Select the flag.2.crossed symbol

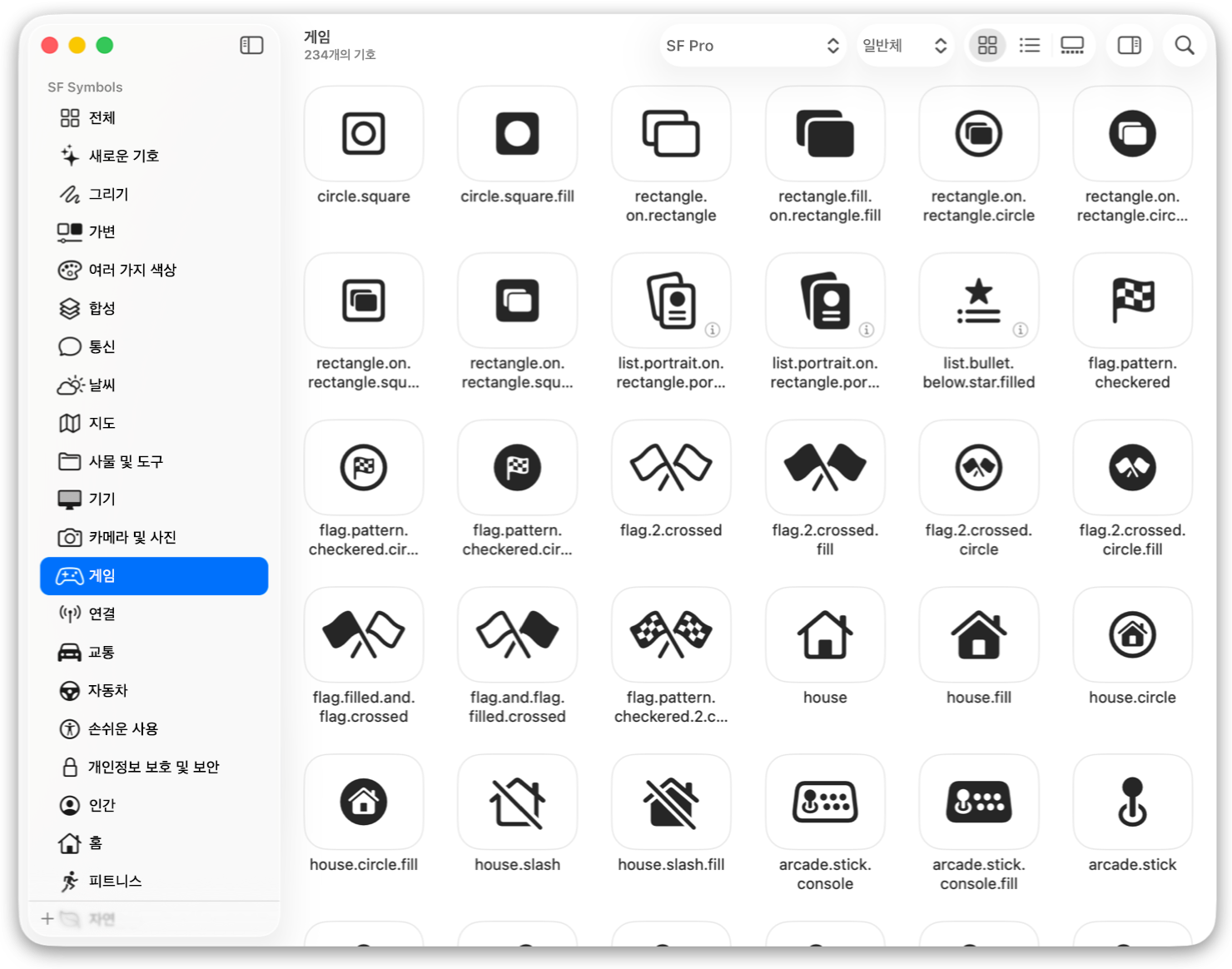pyautogui.click(x=671, y=468)
